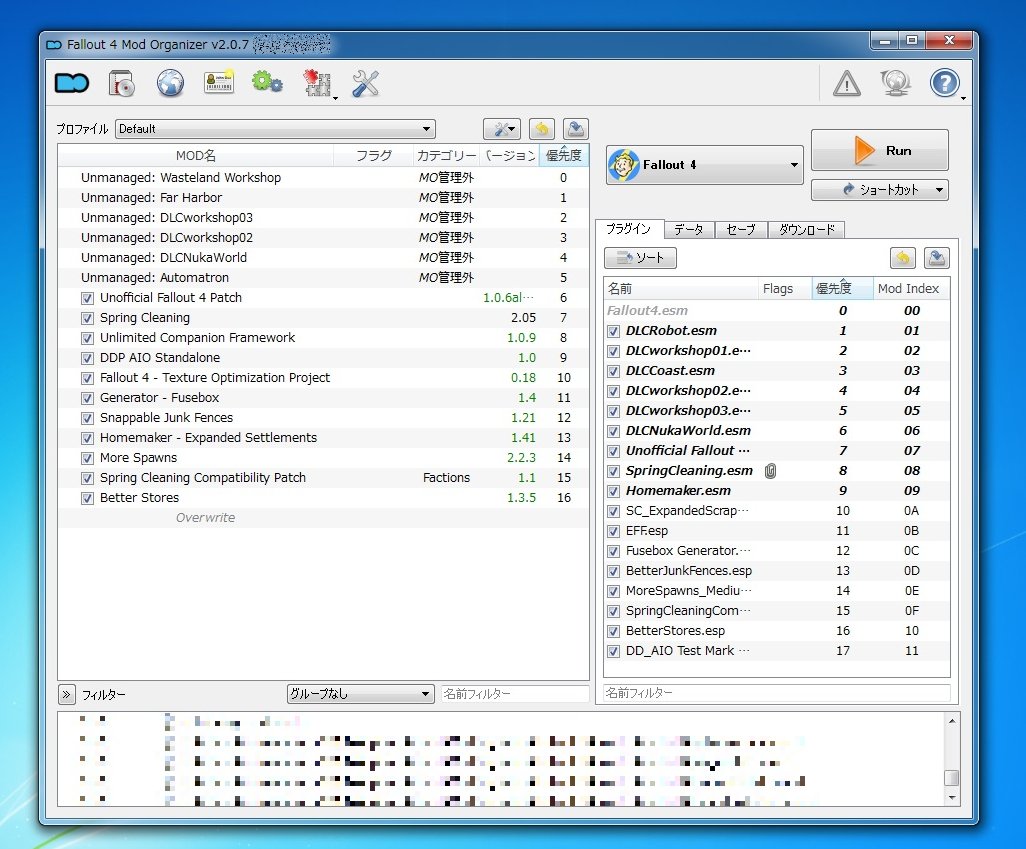
Task: Select the Fallout4.esm plugin row
Action: pos(776,311)
